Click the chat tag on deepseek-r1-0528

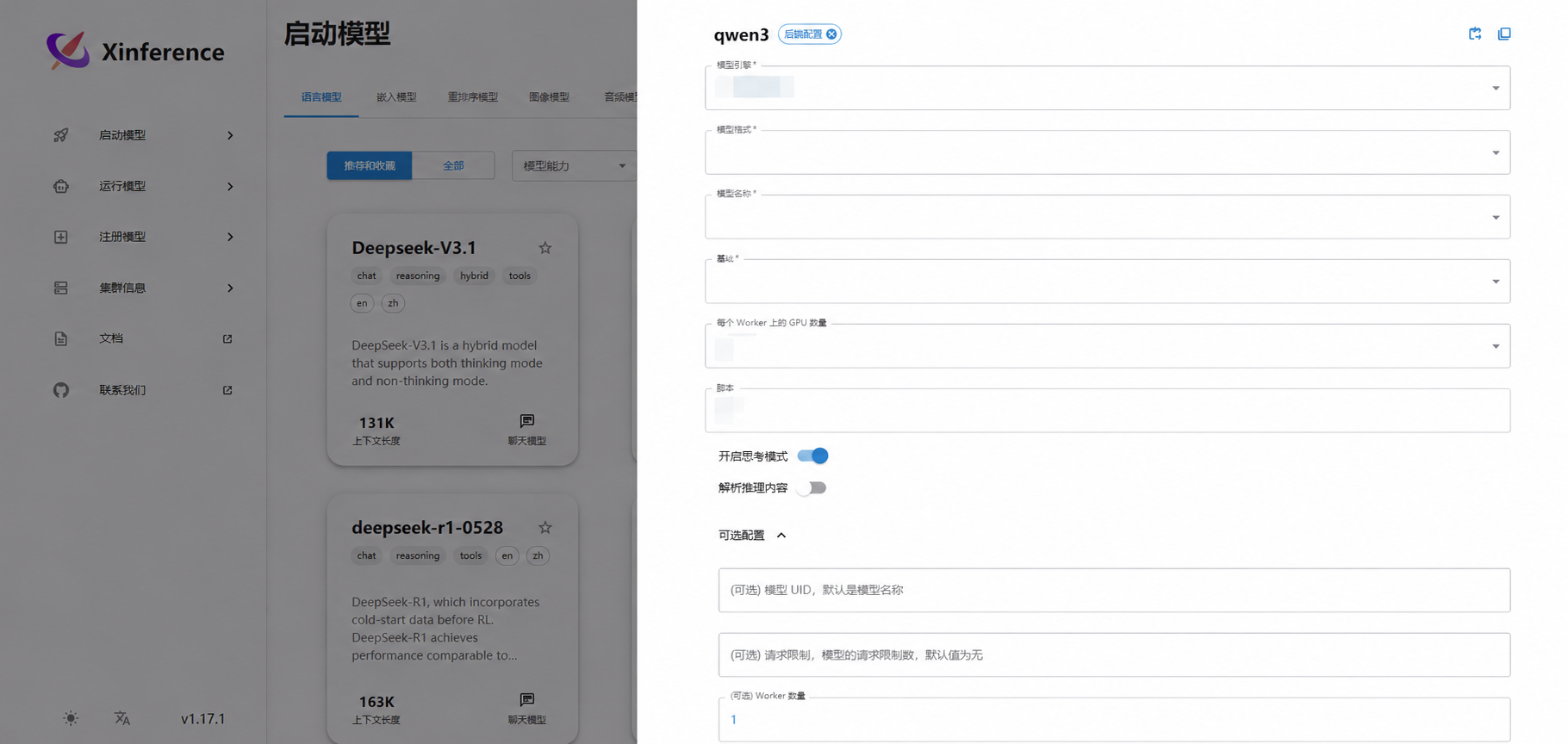pyautogui.click(x=366, y=555)
